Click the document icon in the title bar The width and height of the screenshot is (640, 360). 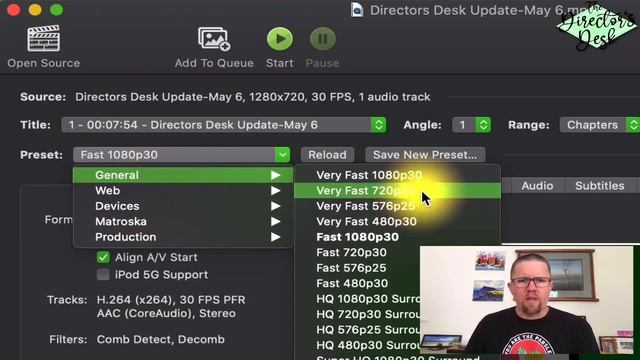pyautogui.click(x=357, y=10)
